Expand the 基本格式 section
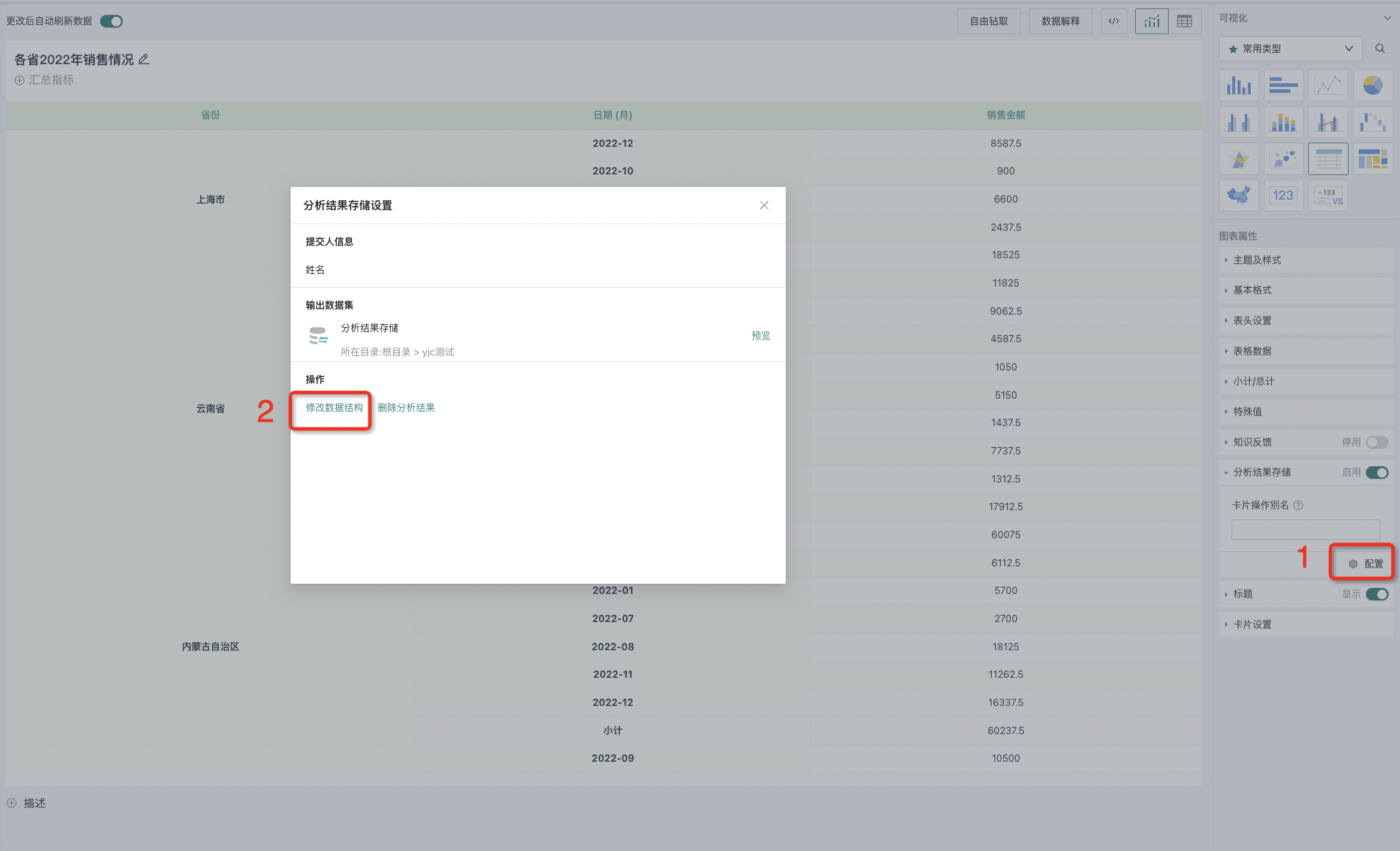 coord(1306,290)
